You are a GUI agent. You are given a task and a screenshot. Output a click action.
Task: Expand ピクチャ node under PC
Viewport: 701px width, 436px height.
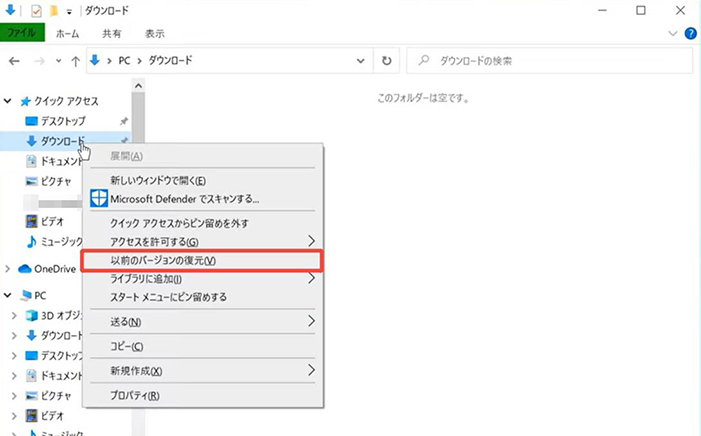[x=14, y=396]
